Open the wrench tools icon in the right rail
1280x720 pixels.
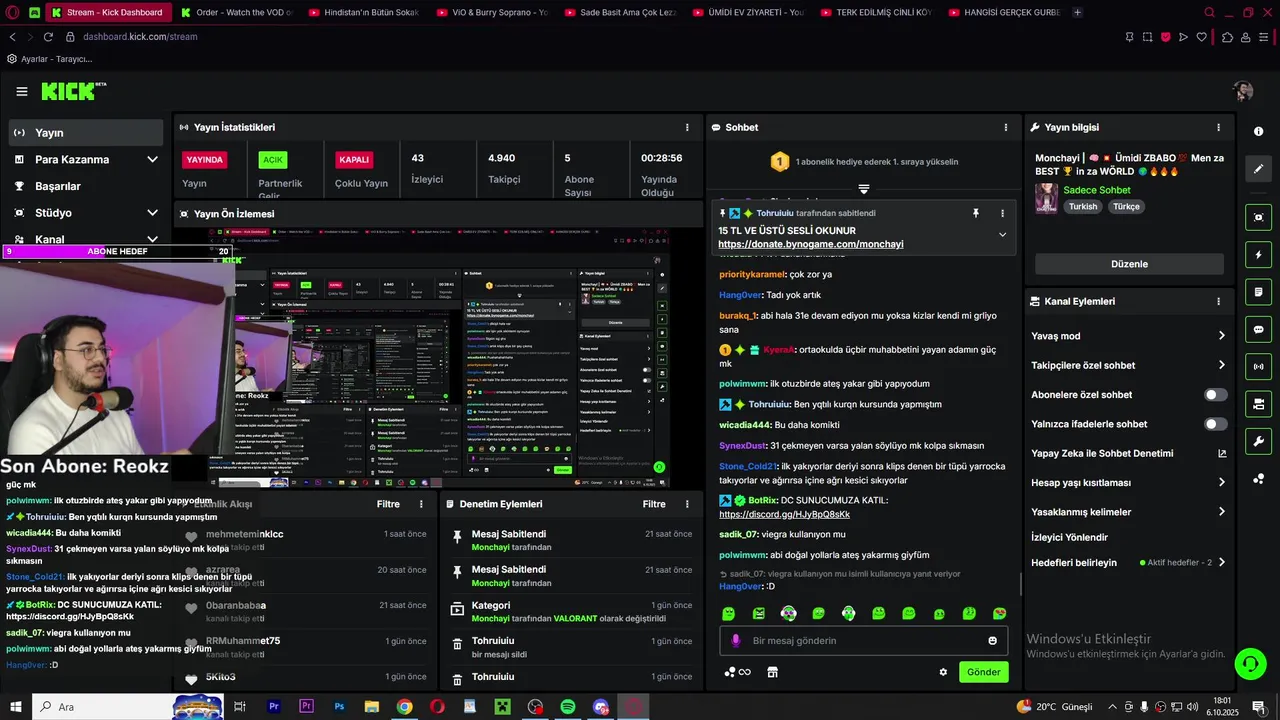click(1258, 441)
